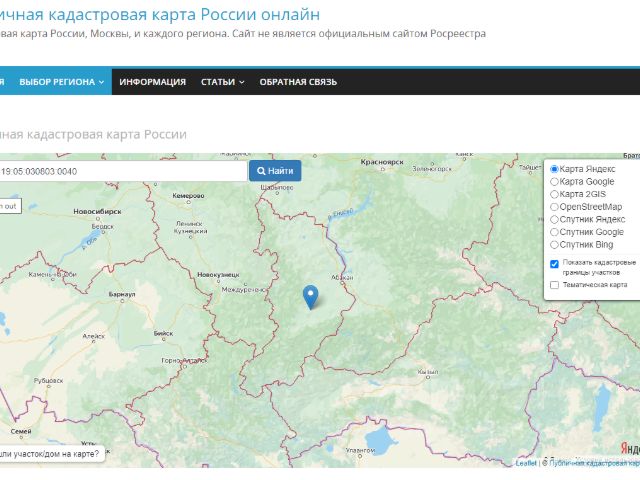Click the Красноярск city label on map

[x=382, y=162]
